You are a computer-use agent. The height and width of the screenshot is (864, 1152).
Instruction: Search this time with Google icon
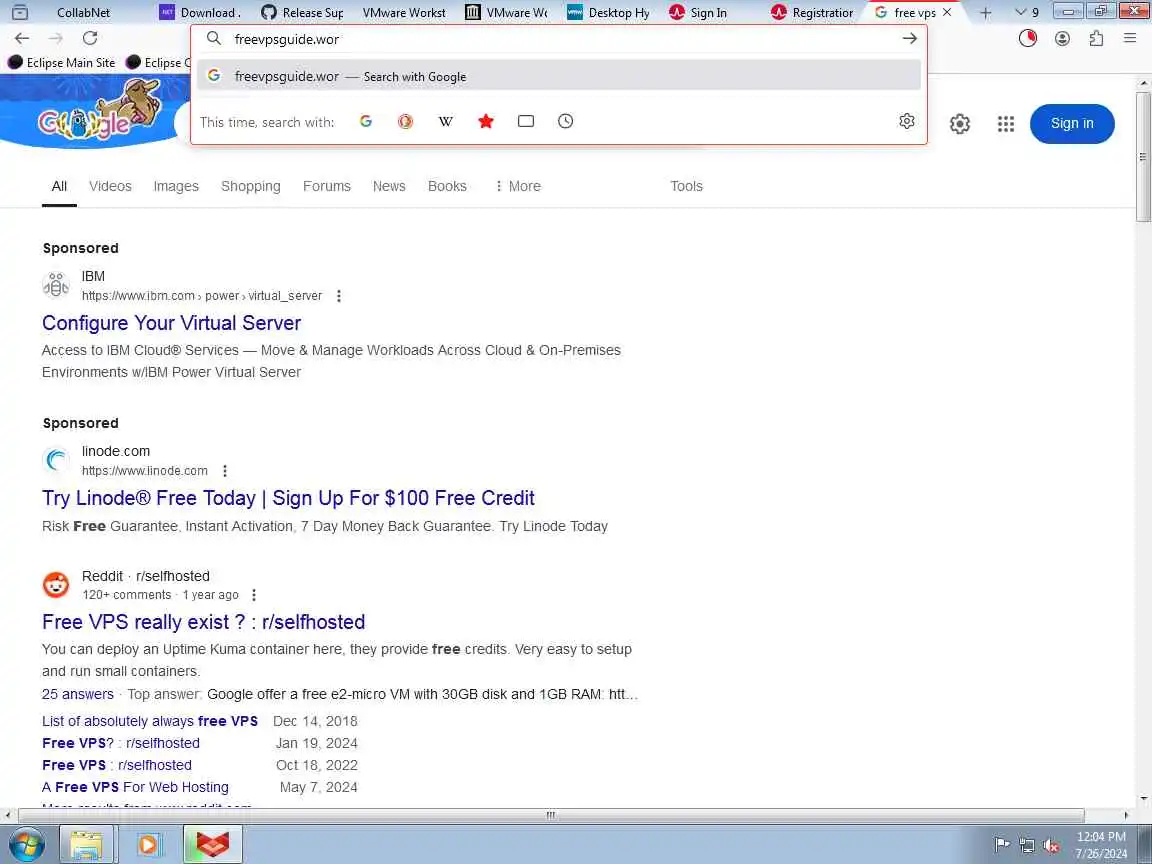point(366,121)
